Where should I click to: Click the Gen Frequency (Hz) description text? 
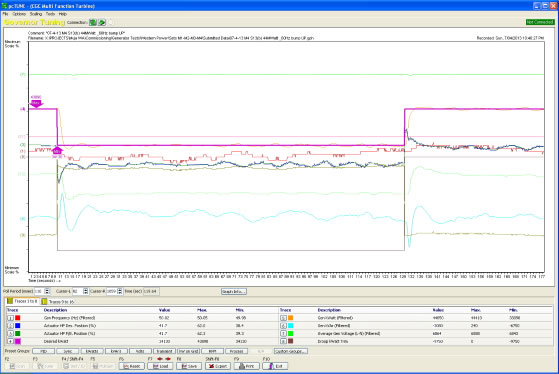point(70,318)
